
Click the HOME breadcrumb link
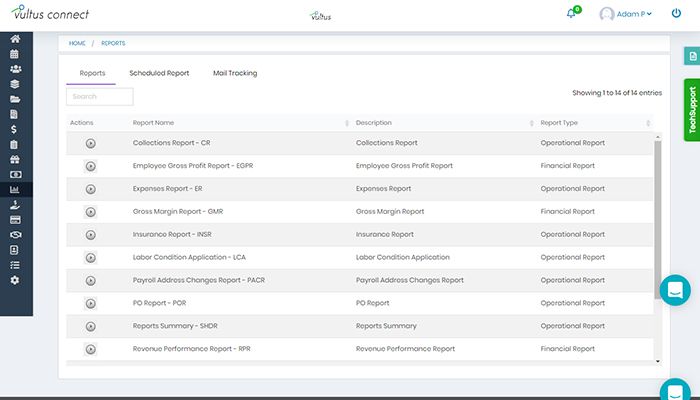tap(77, 43)
